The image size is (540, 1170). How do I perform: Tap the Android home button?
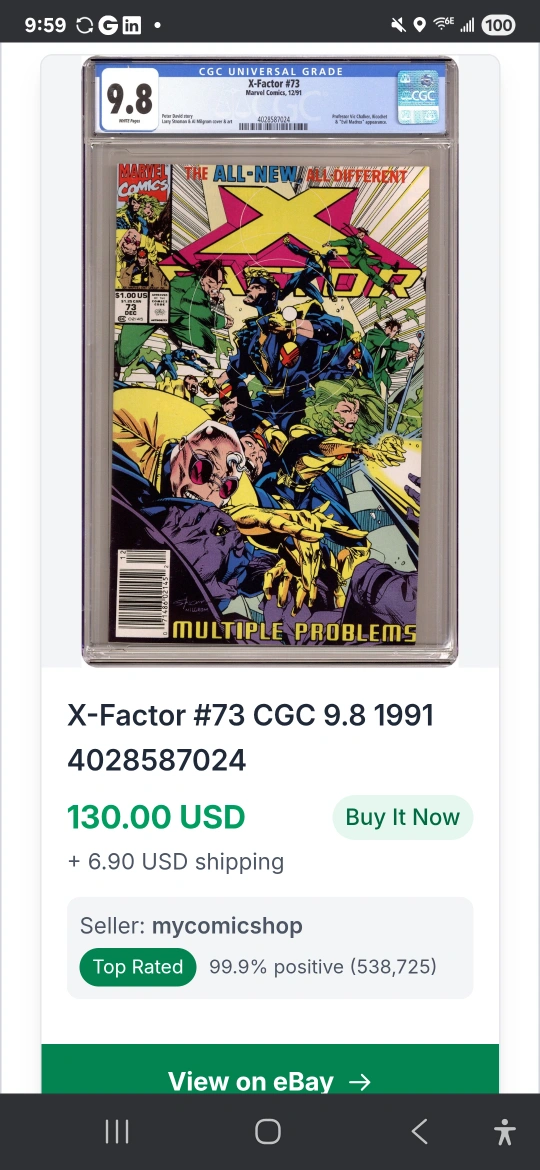click(x=268, y=1132)
